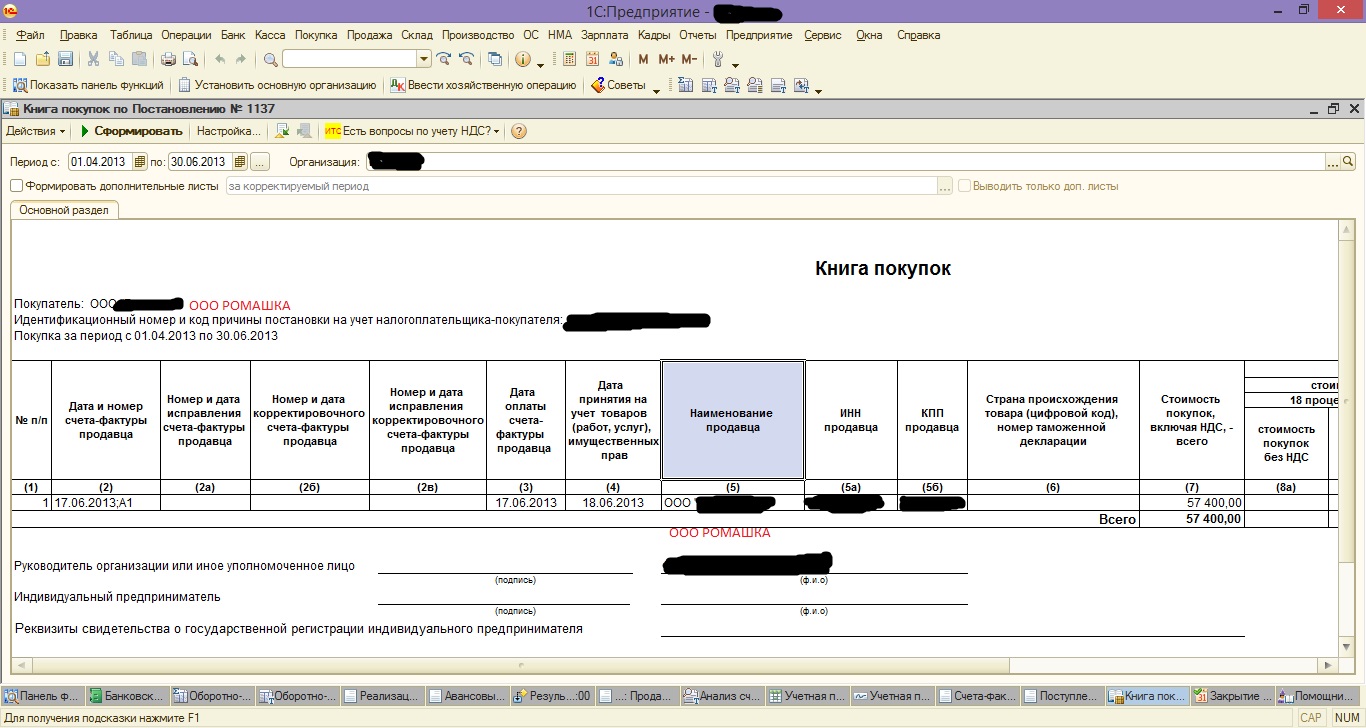Click the 'Настройка...' button
The height and width of the screenshot is (728, 1366).
pyautogui.click(x=228, y=131)
